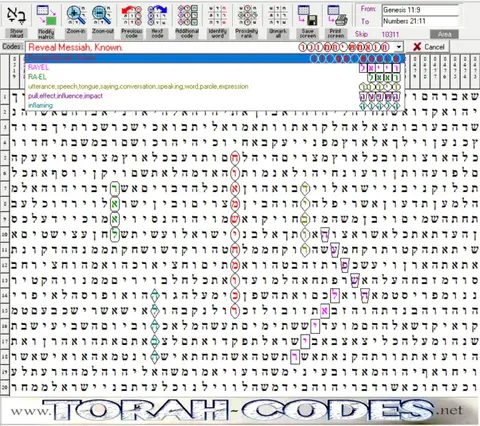Click the Zoom-out magnifier icon
The height and width of the screenshot is (426, 480).
click(x=102, y=16)
